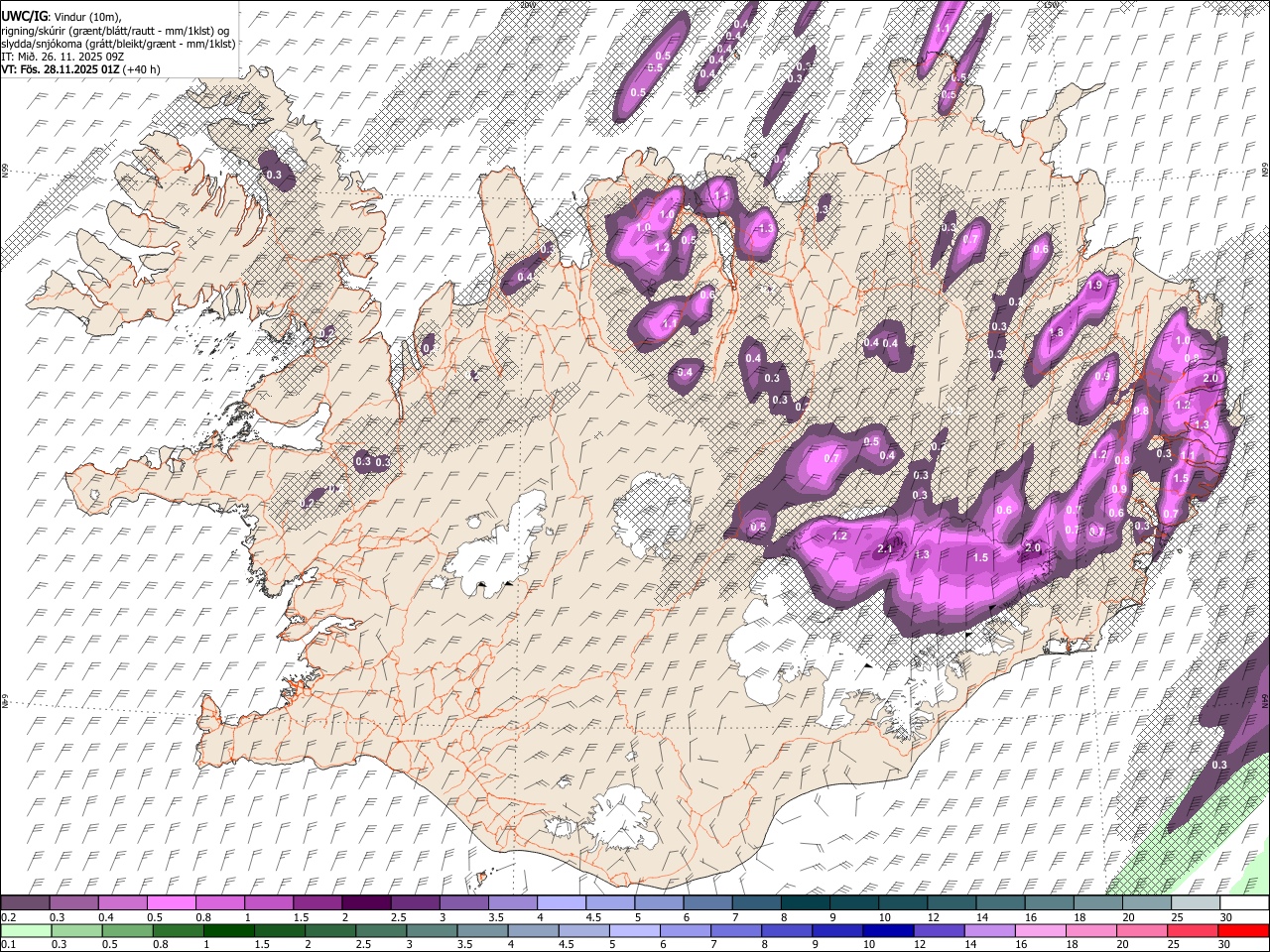Screen dimensions: 1270x952
Task: Click the bright red rain swatch labeled 30
Action: pos(1243,930)
